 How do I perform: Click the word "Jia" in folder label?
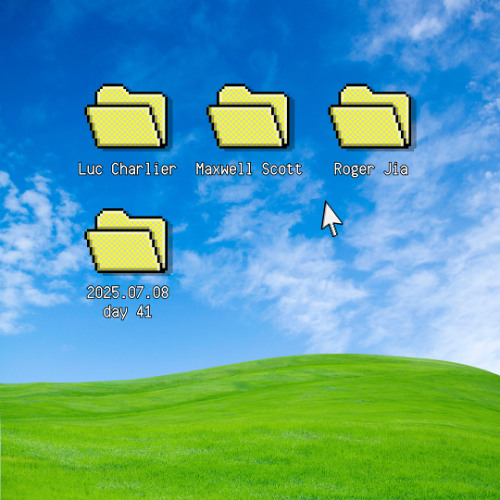(396, 169)
